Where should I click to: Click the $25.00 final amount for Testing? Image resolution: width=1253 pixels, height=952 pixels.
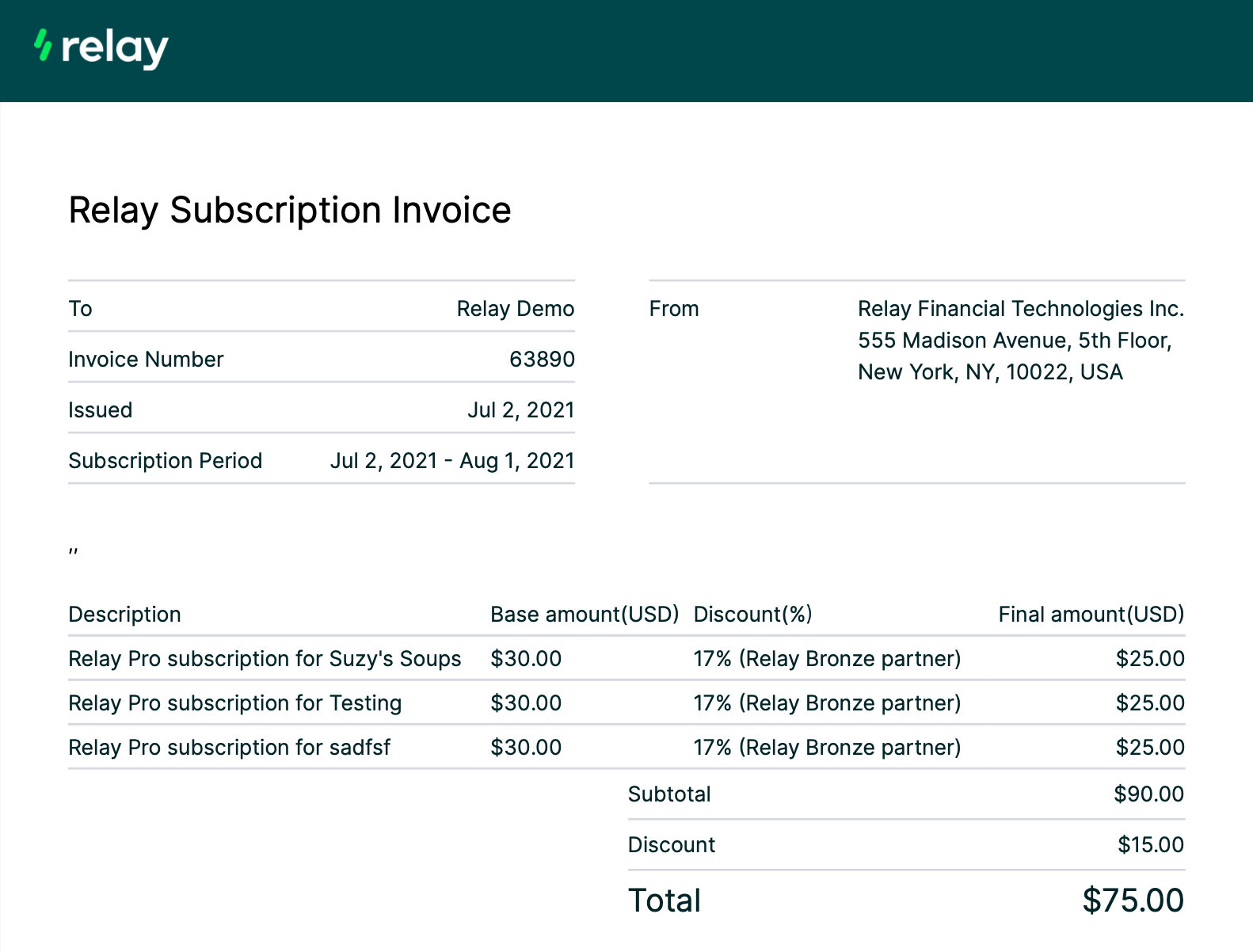coord(1150,703)
